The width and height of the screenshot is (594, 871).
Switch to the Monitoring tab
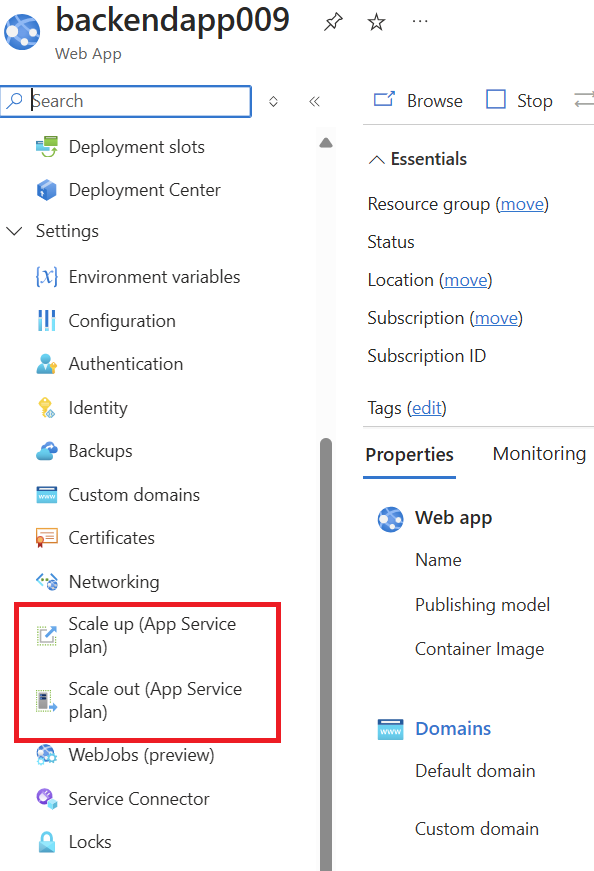point(539,454)
